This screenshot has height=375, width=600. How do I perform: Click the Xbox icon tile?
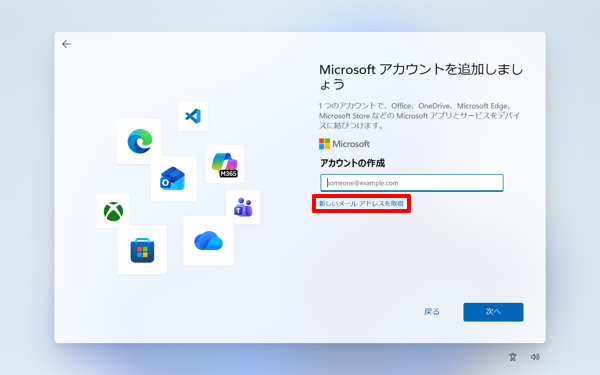click(x=113, y=211)
